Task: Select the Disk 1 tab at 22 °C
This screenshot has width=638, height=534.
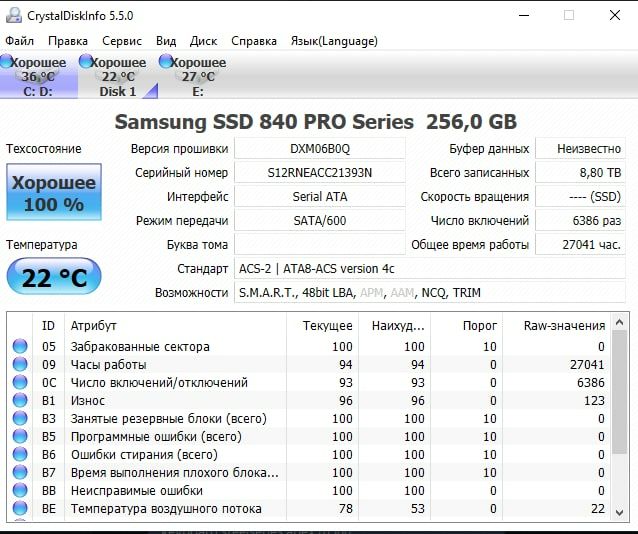Action: pyautogui.click(x=118, y=77)
